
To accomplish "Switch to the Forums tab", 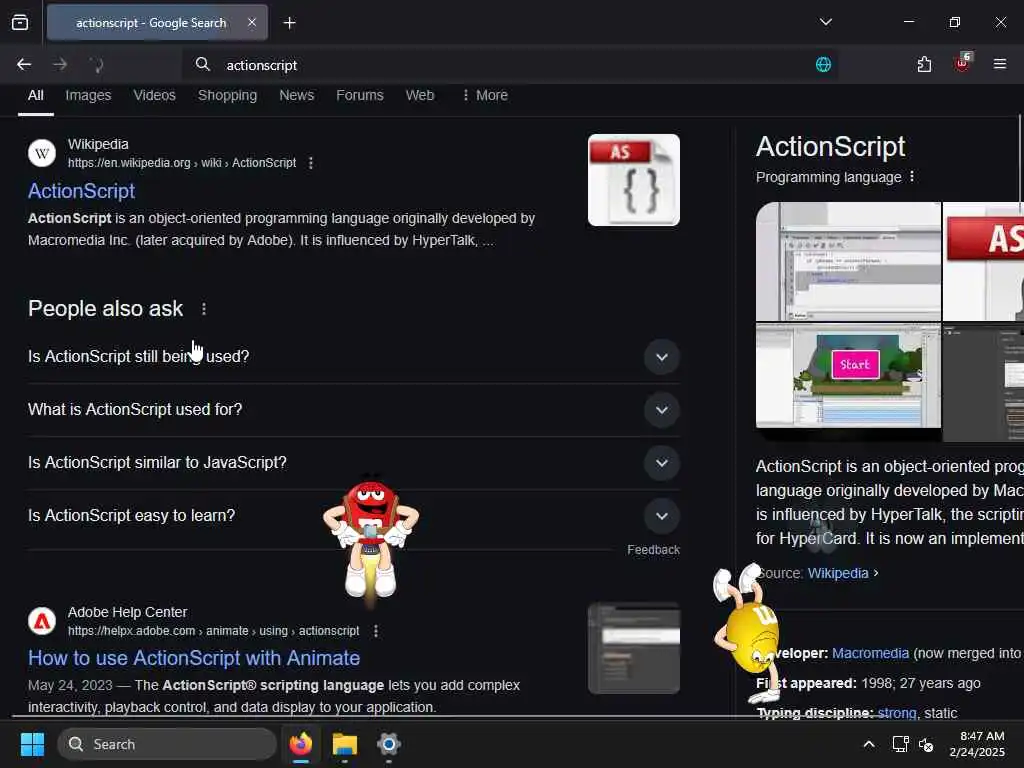I will click(x=360, y=95).
